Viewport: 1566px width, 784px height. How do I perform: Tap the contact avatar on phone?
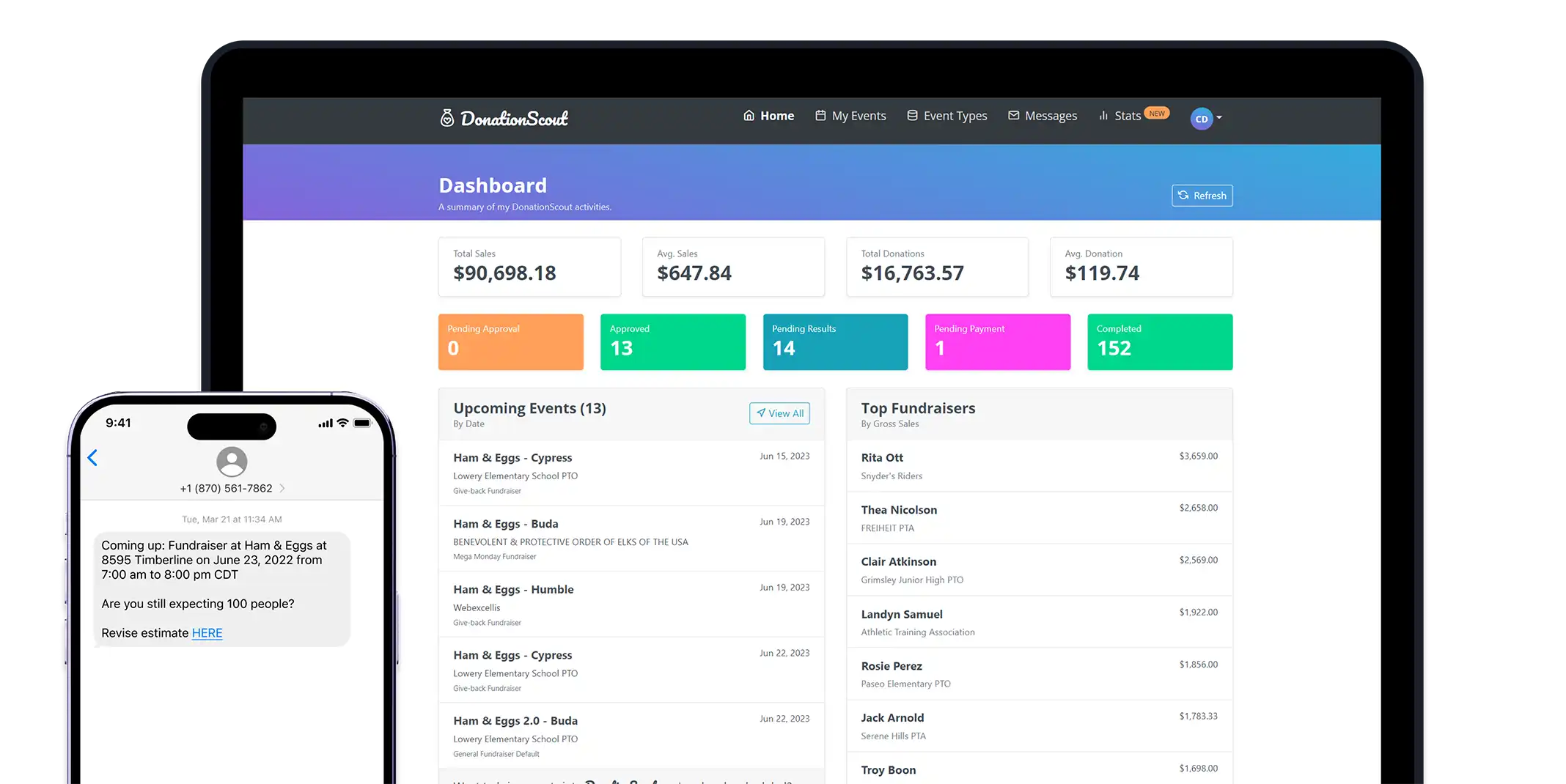point(232,462)
